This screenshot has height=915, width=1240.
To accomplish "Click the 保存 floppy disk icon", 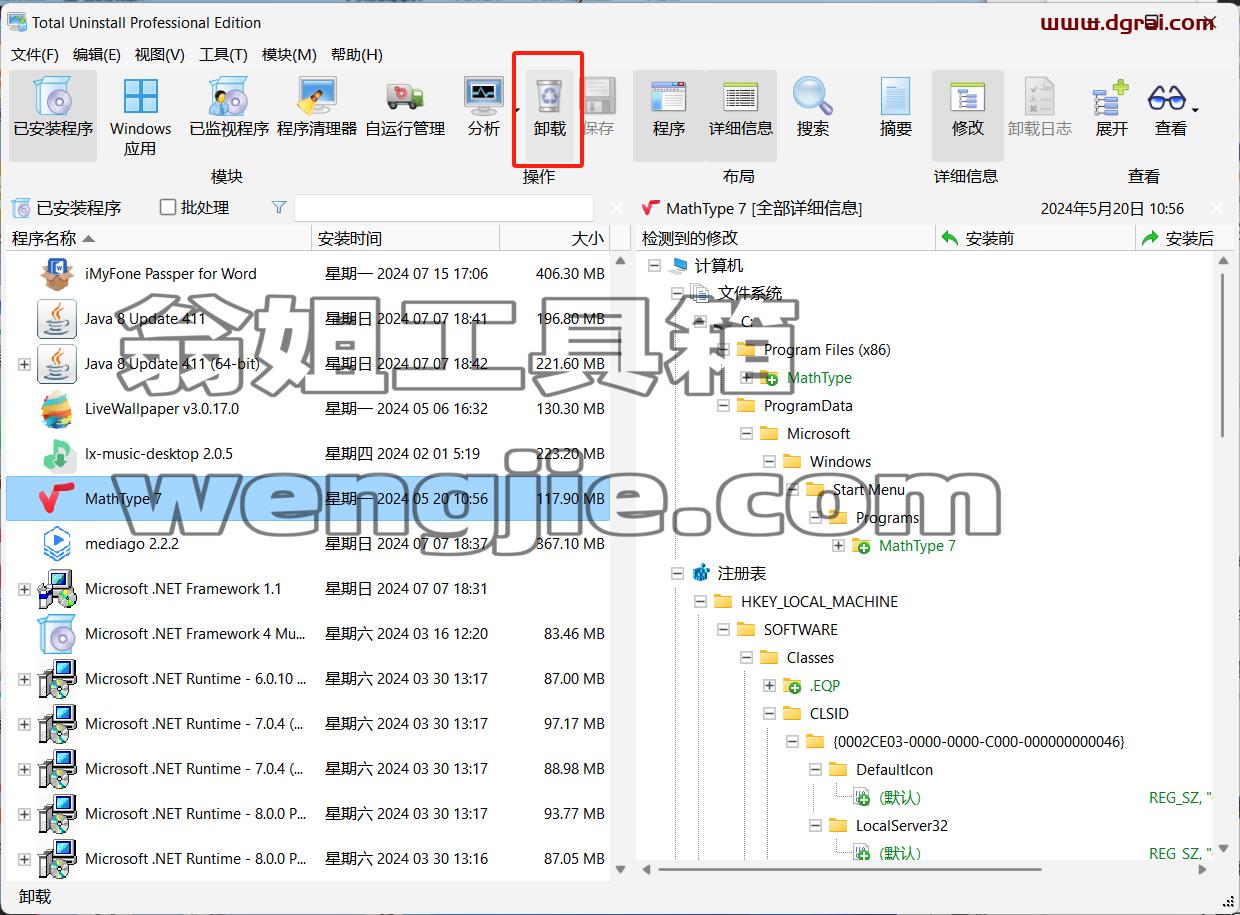I will click(598, 95).
